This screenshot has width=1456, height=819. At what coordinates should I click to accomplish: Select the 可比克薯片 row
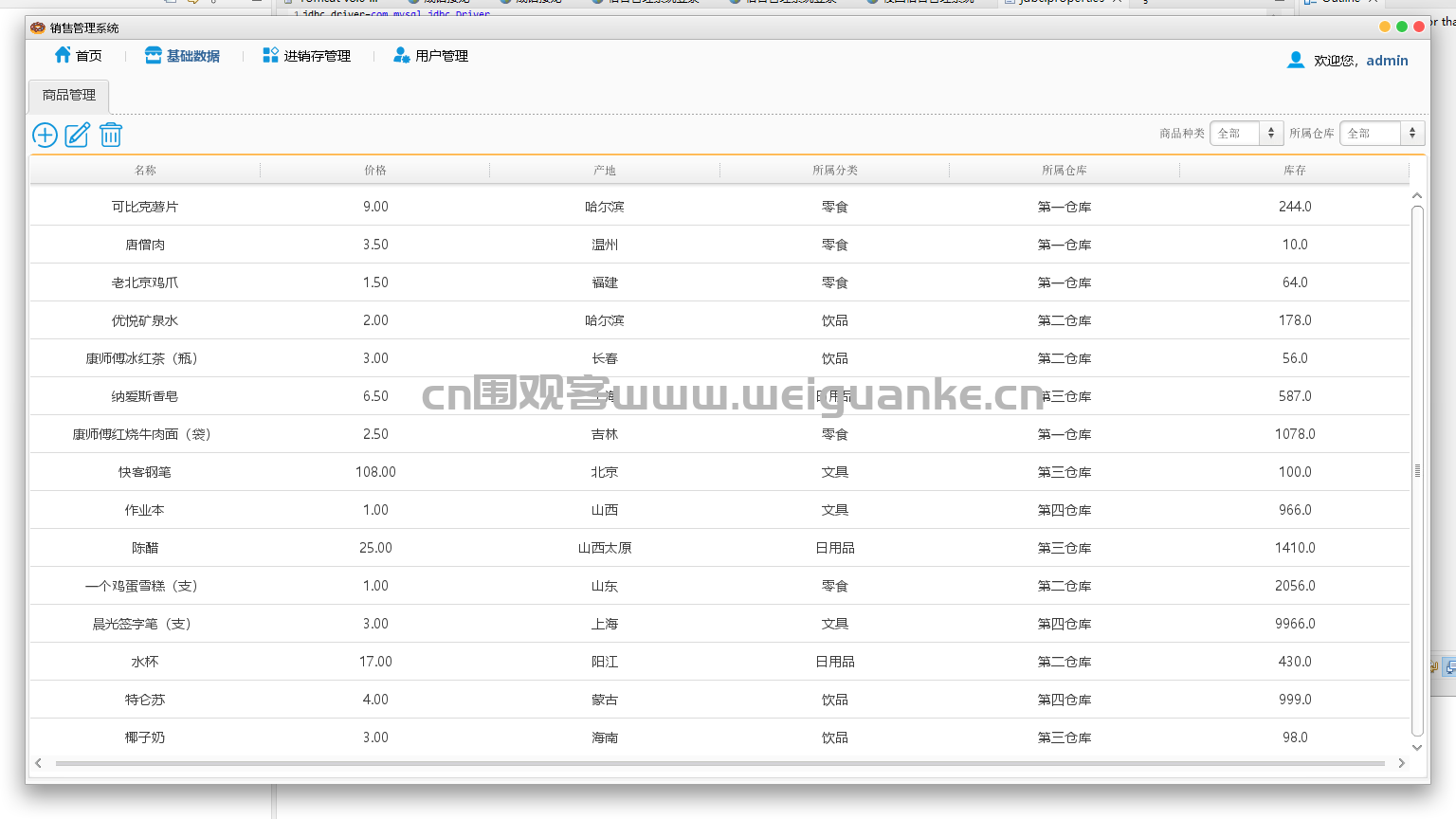coord(719,207)
